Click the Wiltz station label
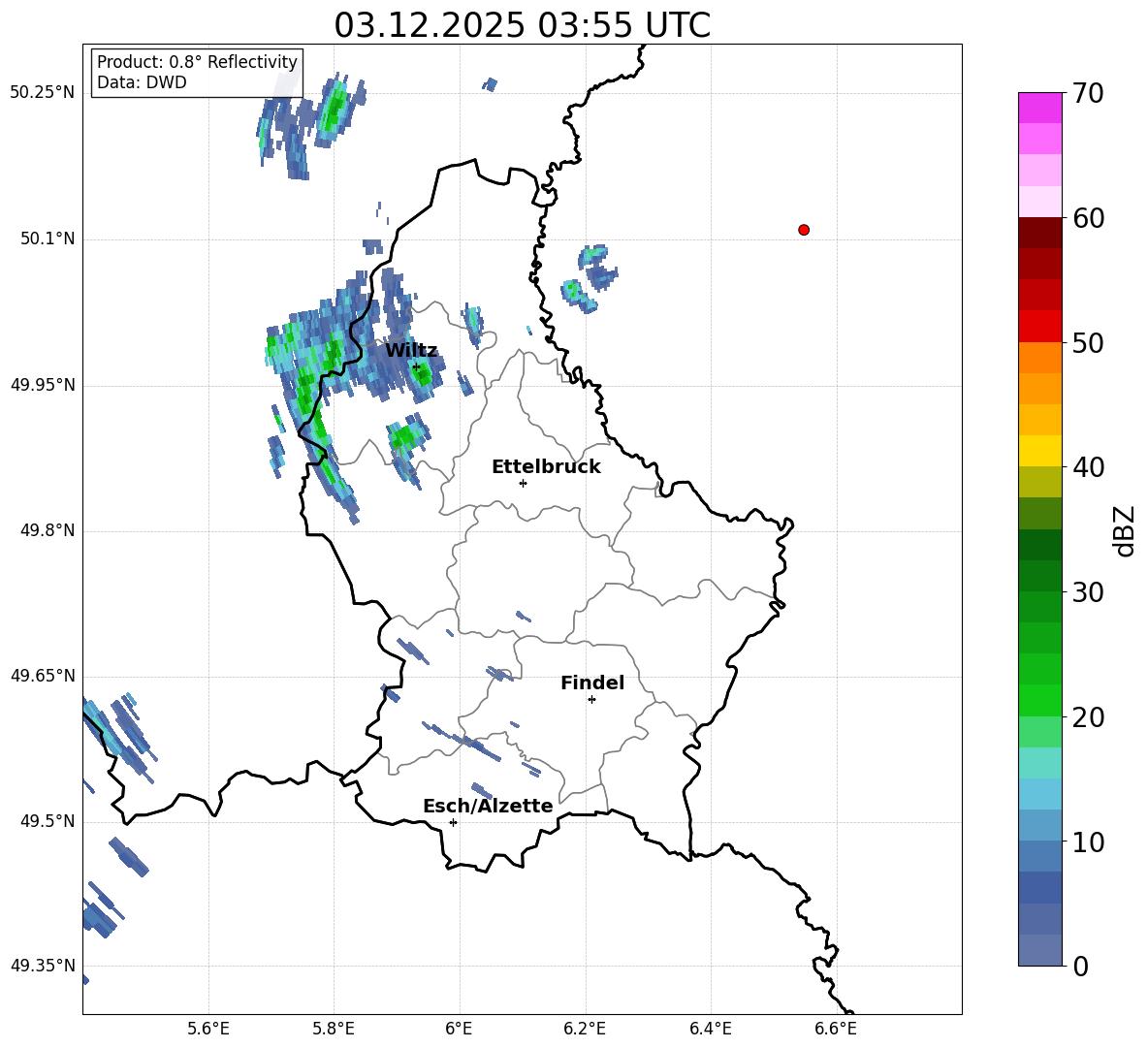 [411, 351]
